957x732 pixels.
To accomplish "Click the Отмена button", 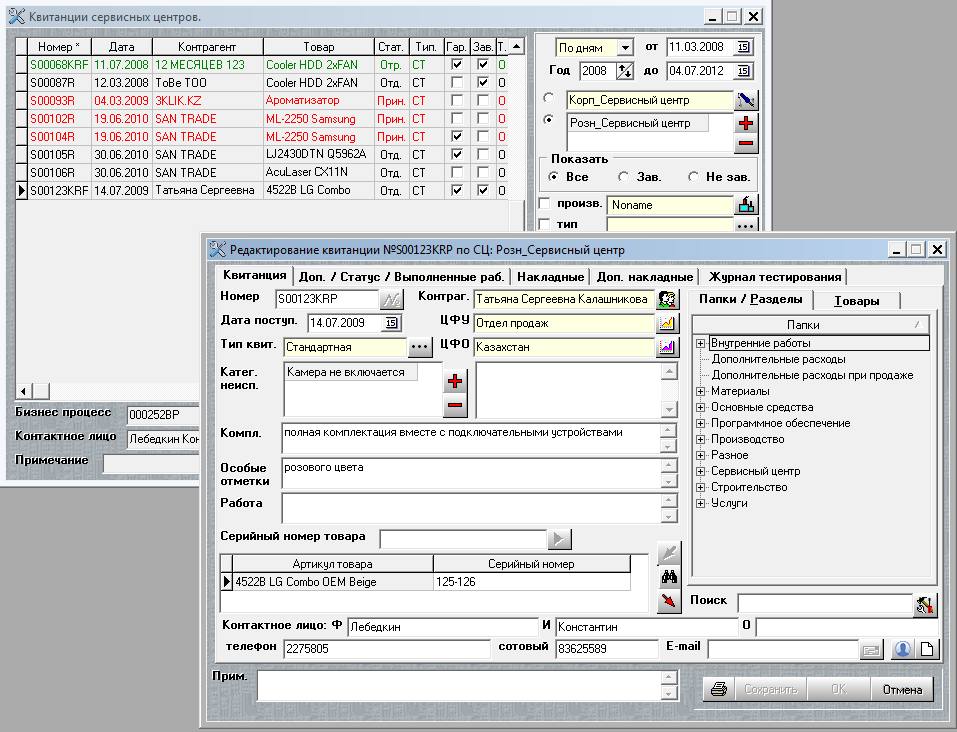I will [x=902, y=689].
